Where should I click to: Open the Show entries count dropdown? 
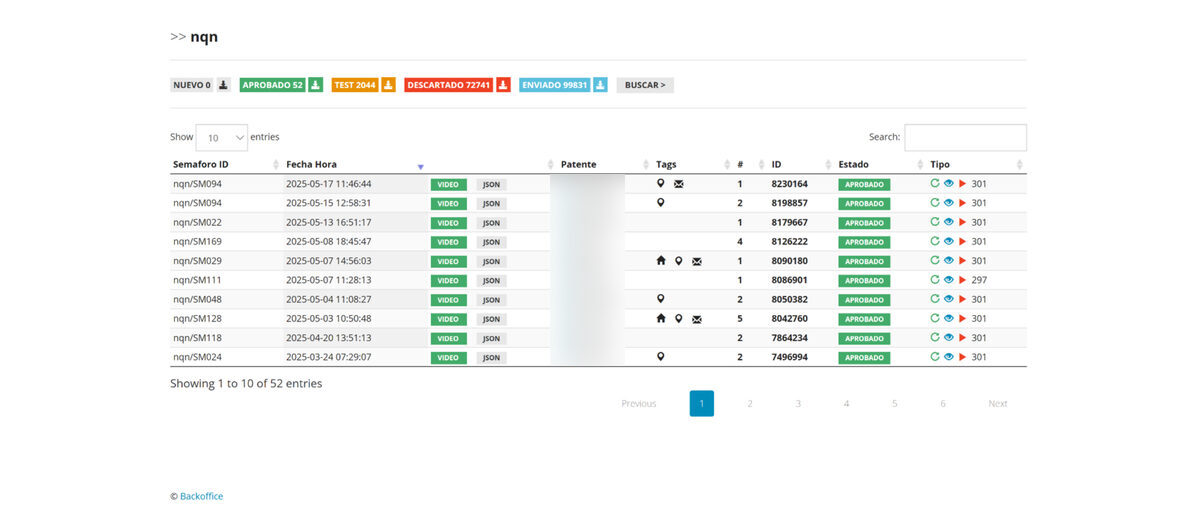(222, 138)
